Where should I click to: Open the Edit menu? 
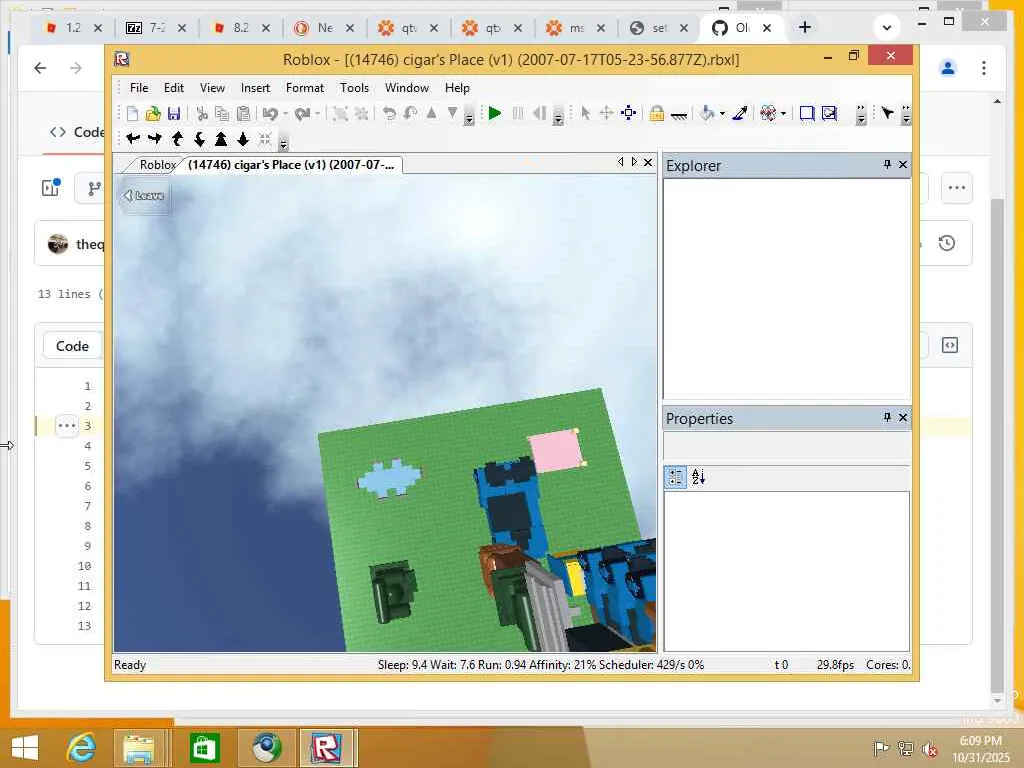tap(174, 88)
